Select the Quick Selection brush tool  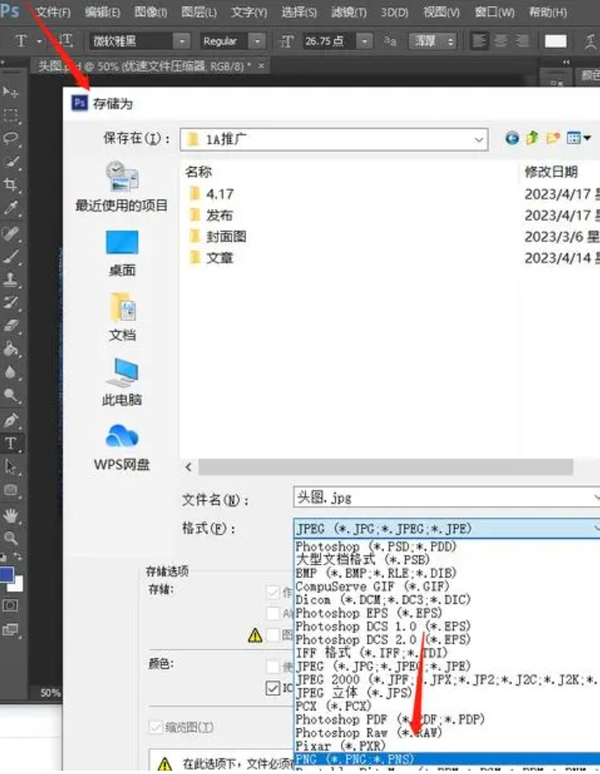pyautogui.click(x=10, y=162)
